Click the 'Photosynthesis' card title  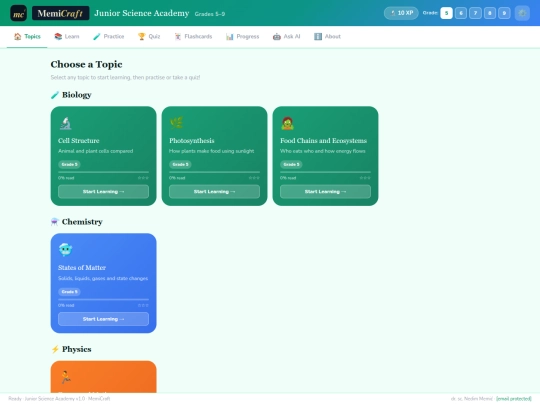coord(191,141)
